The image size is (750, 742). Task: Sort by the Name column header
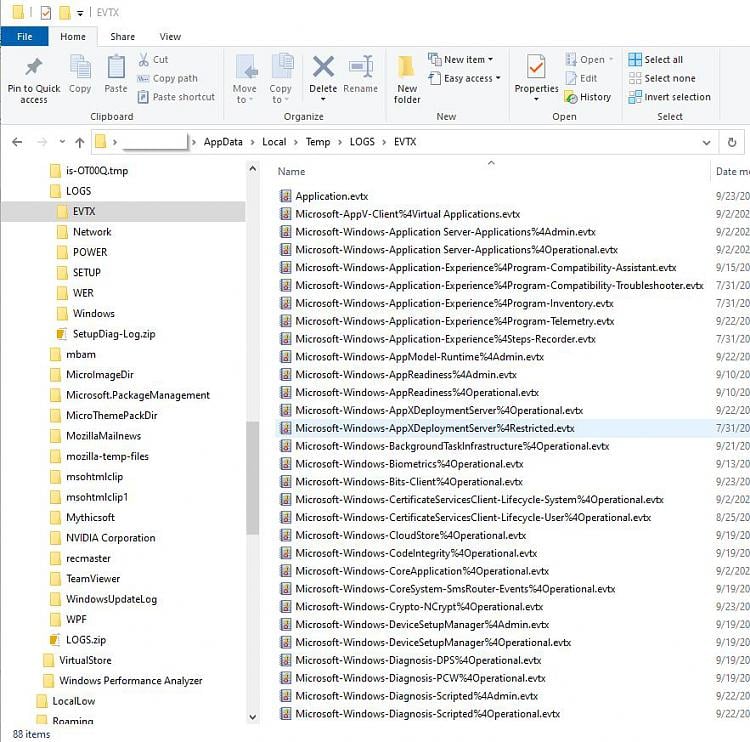(x=291, y=171)
